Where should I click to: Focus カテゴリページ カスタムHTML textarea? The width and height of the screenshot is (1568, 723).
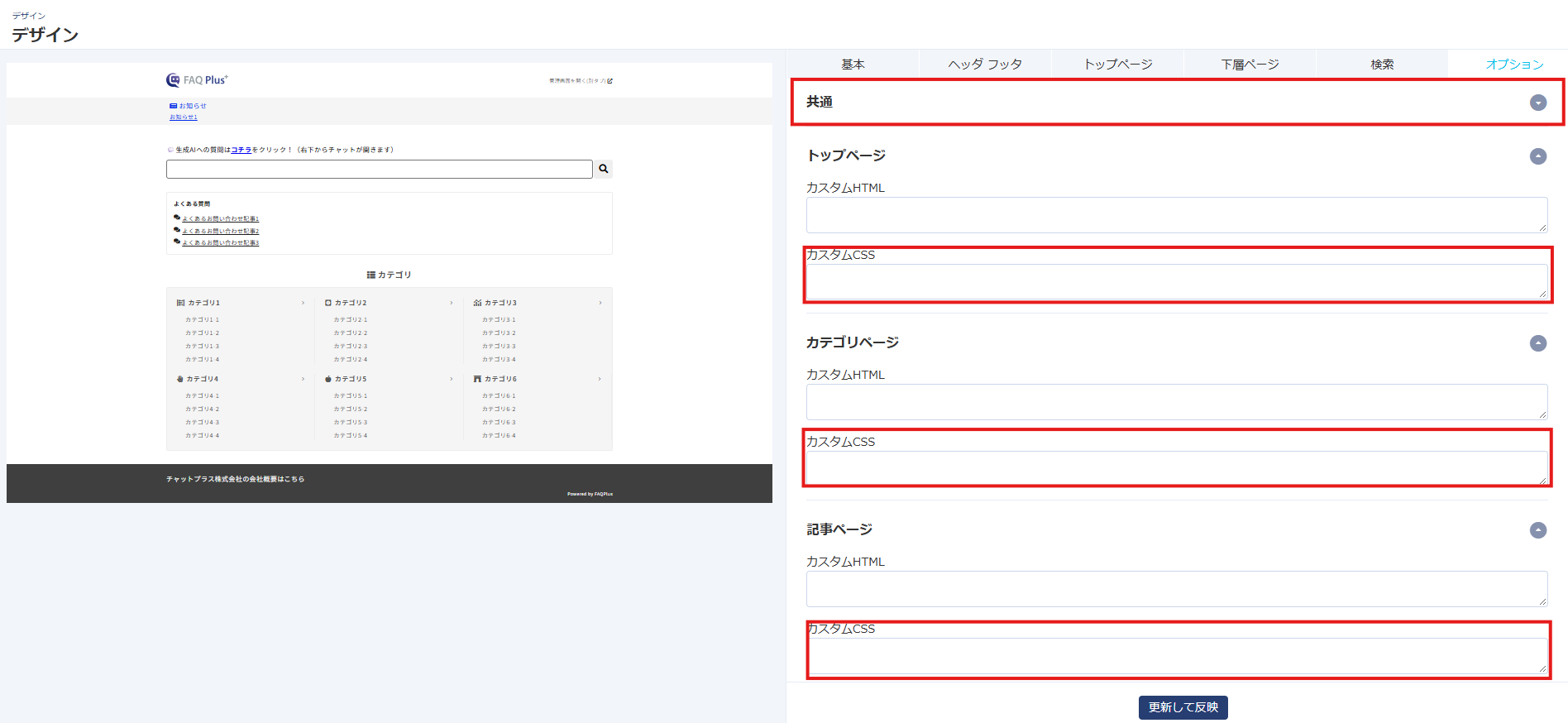click(1177, 402)
